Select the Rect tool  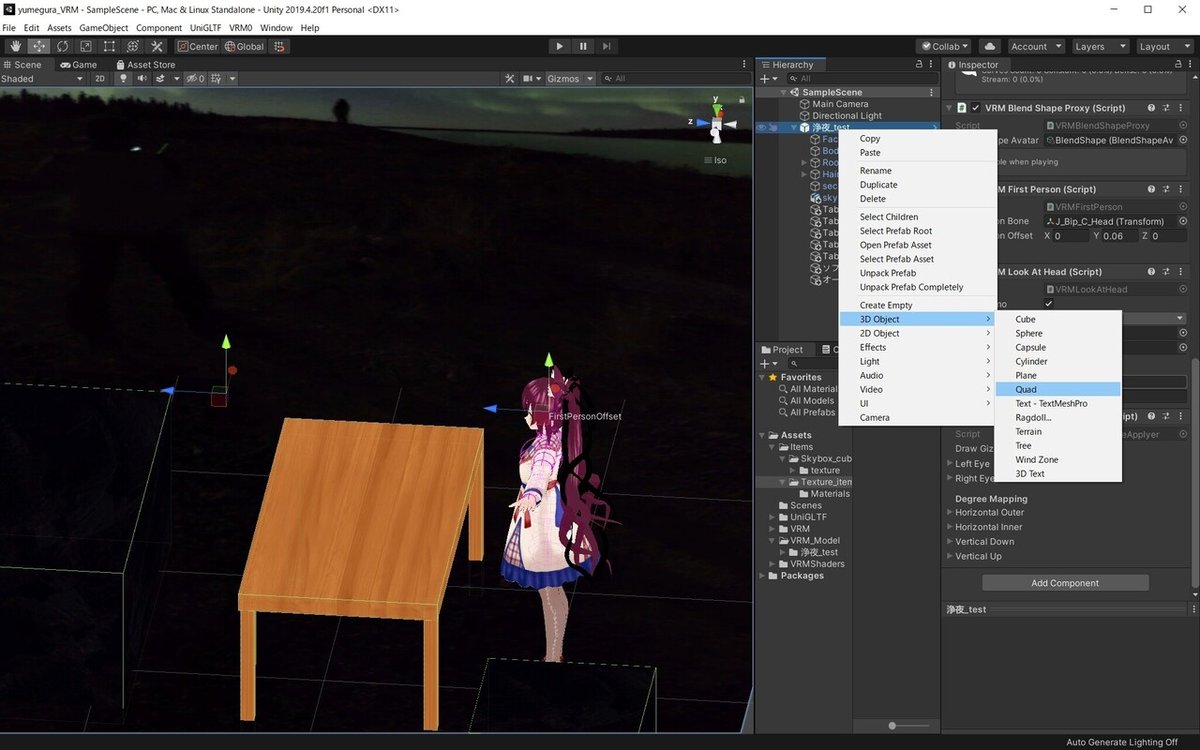[109, 46]
